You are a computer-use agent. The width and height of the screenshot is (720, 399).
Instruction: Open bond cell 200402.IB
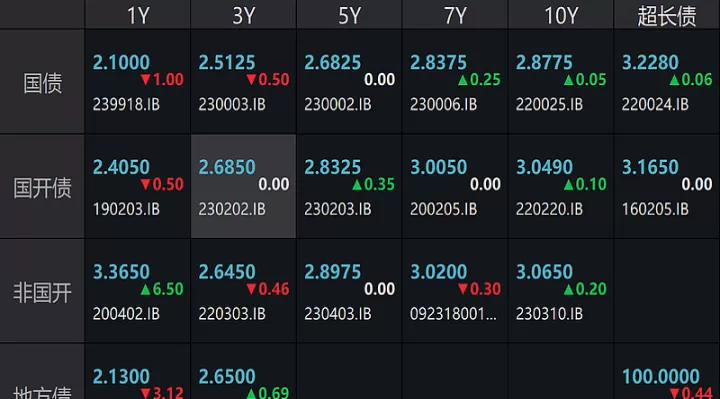[138, 291]
